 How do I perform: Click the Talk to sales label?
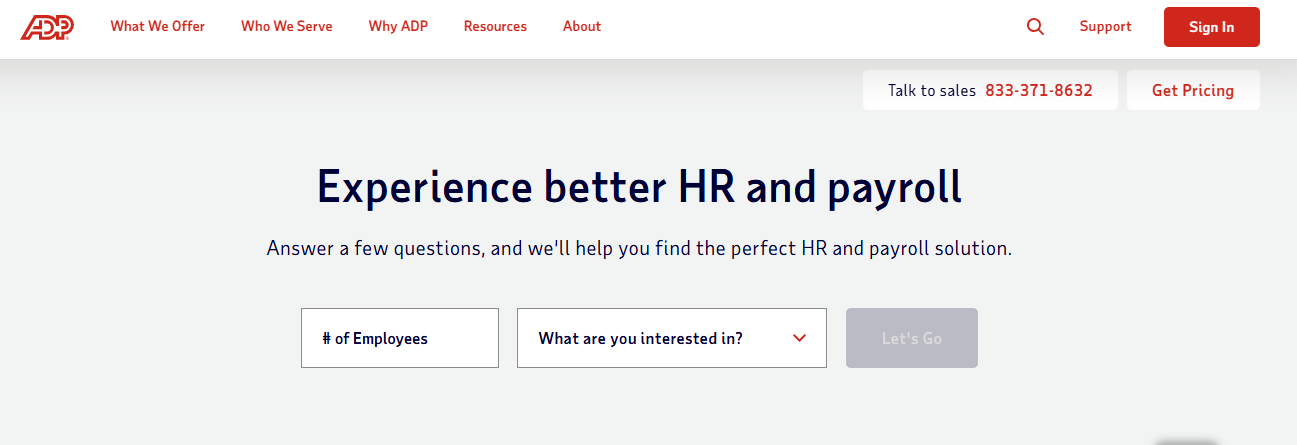[x=932, y=90]
